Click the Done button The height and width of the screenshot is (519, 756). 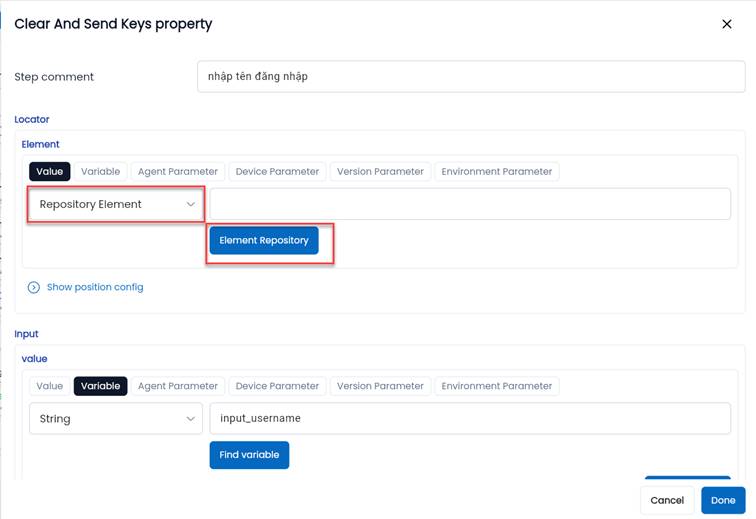723,500
